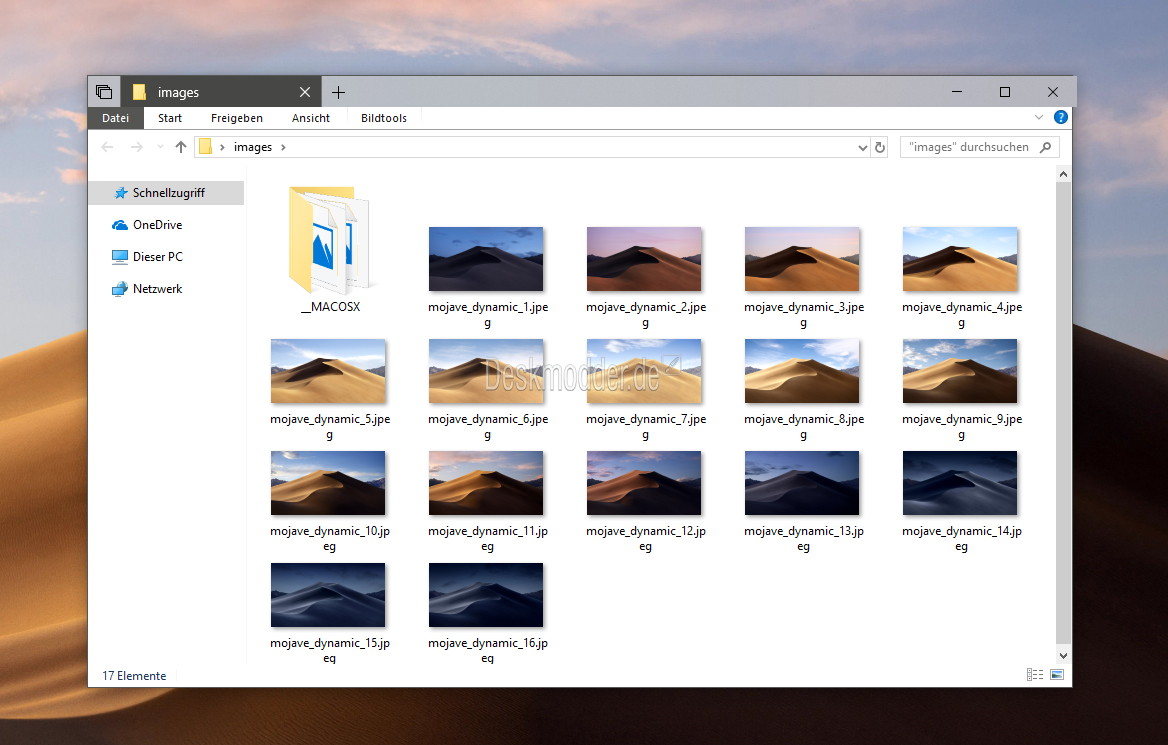Viewport: 1168px width, 745px height.
Task: Maximize the Explorer window
Action: pyautogui.click(x=1005, y=92)
